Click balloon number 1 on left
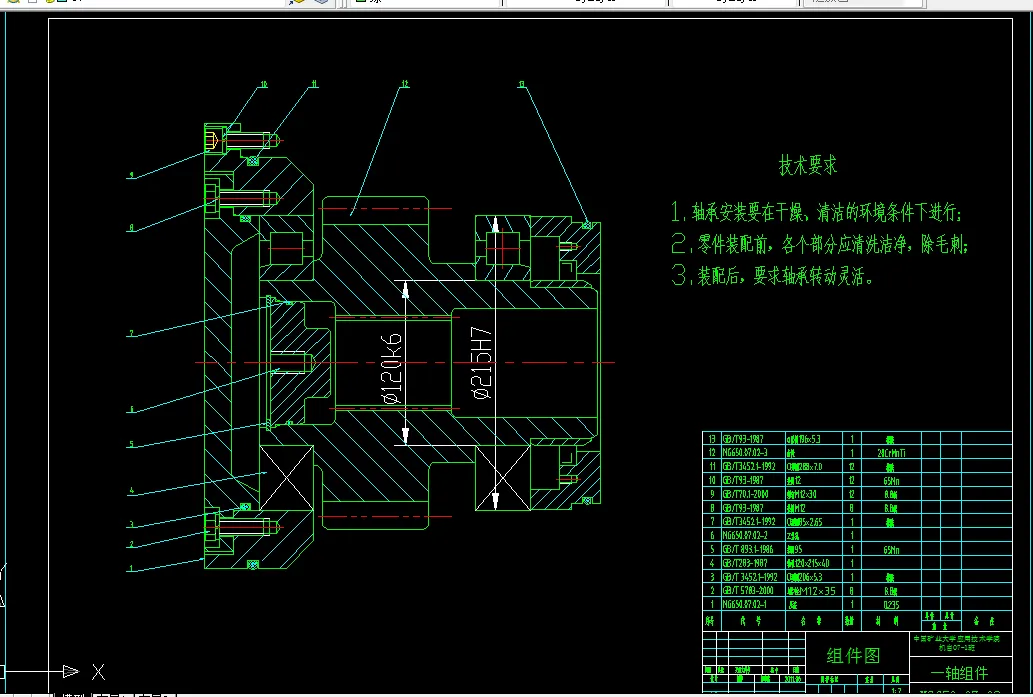Image resolution: width=1033 pixels, height=697 pixels. tap(131, 569)
